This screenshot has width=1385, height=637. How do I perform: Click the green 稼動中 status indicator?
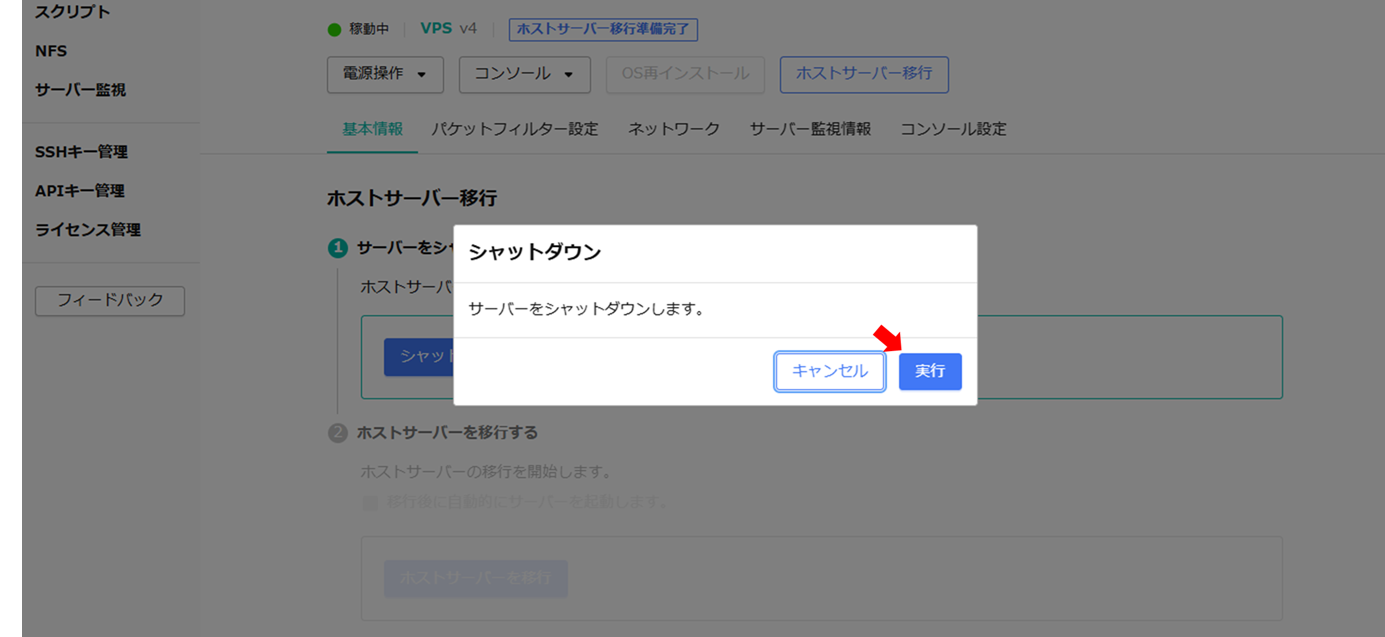pyautogui.click(x=335, y=30)
